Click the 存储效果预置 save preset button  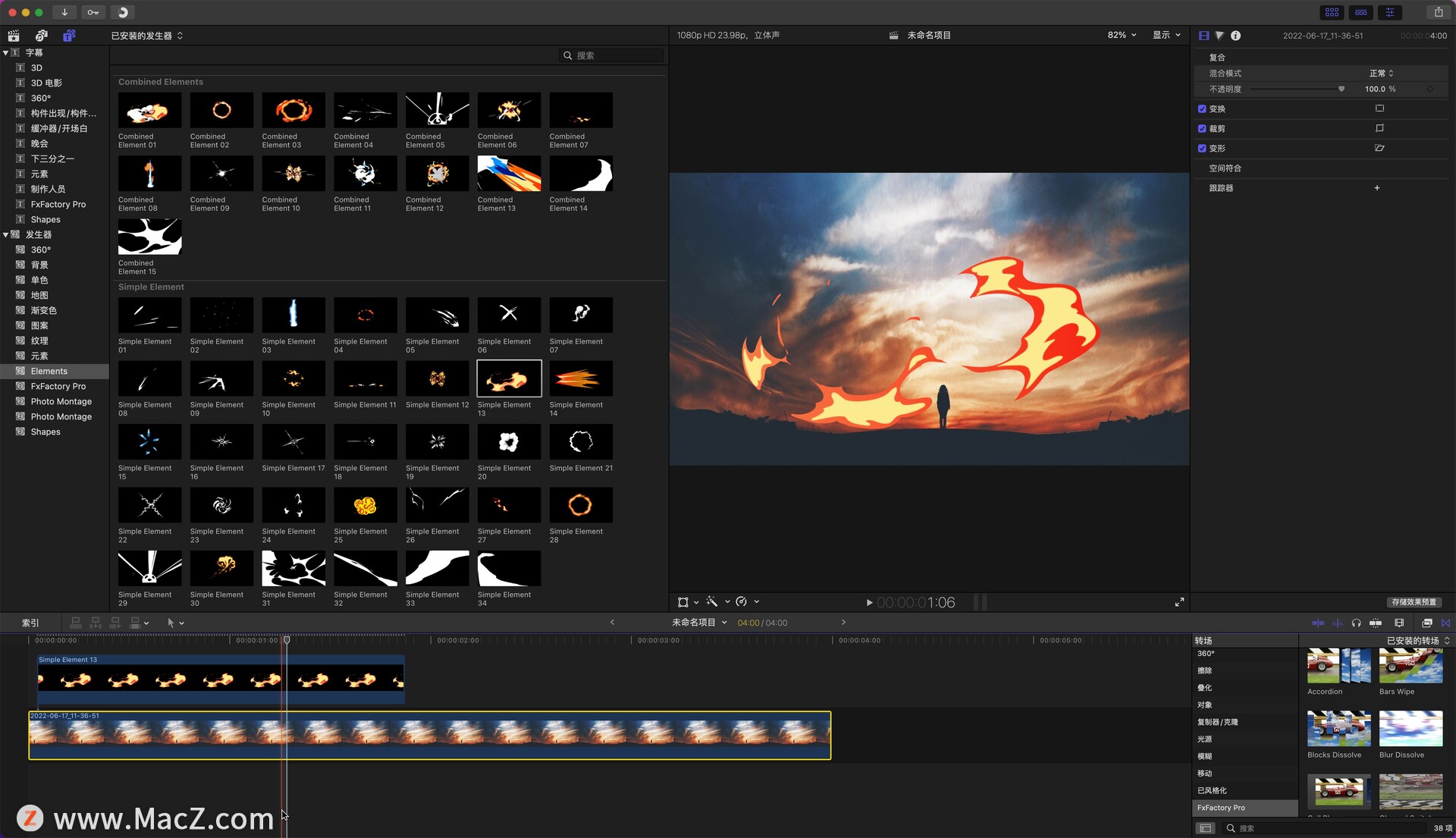click(1414, 602)
